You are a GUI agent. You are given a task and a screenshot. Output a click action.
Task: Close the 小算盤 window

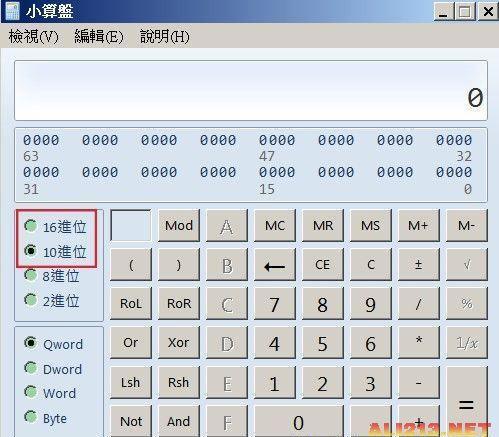(x=488, y=12)
